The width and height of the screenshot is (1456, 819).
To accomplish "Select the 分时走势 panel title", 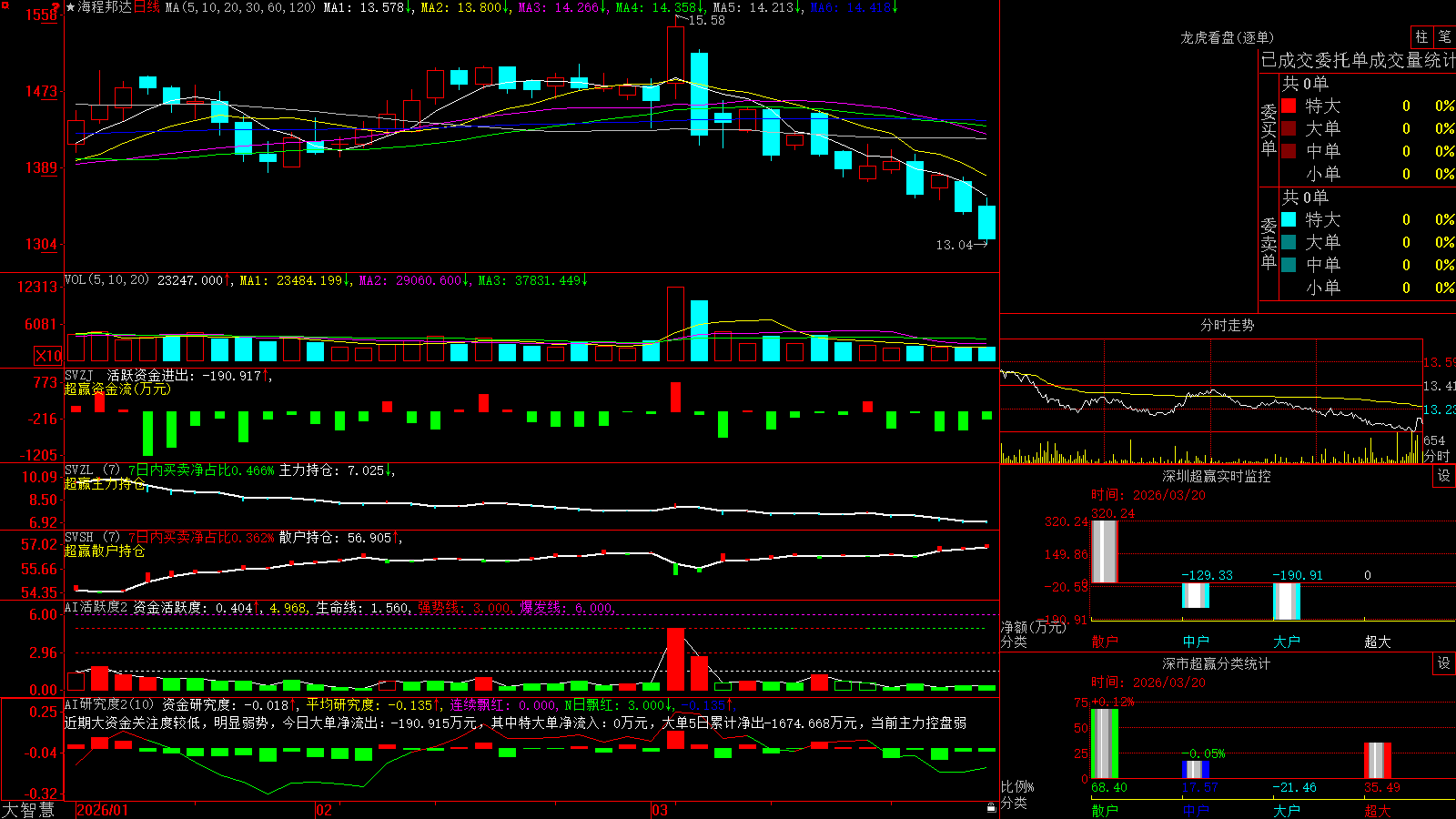I will 1227,325.
